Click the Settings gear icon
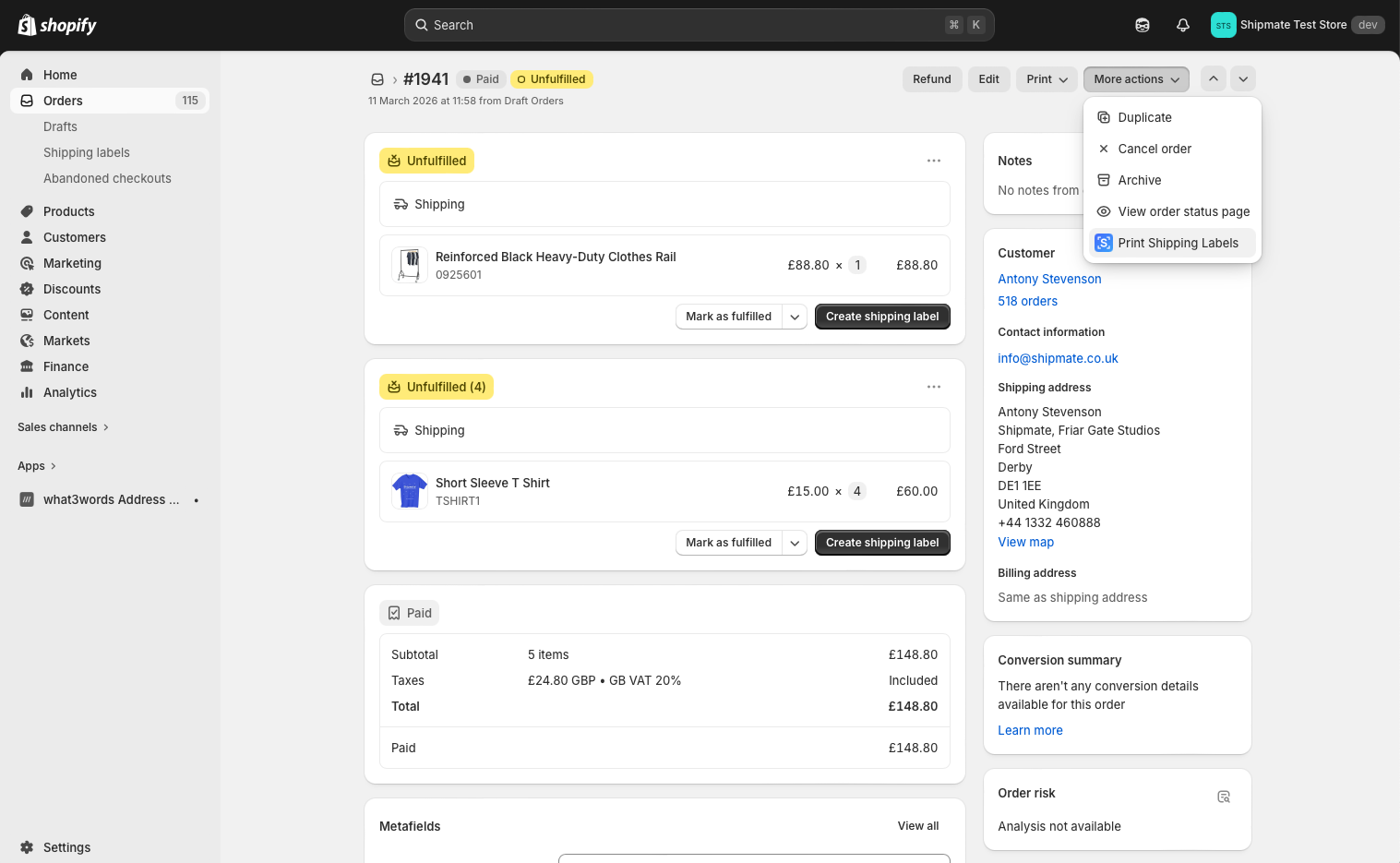 tap(27, 847)
